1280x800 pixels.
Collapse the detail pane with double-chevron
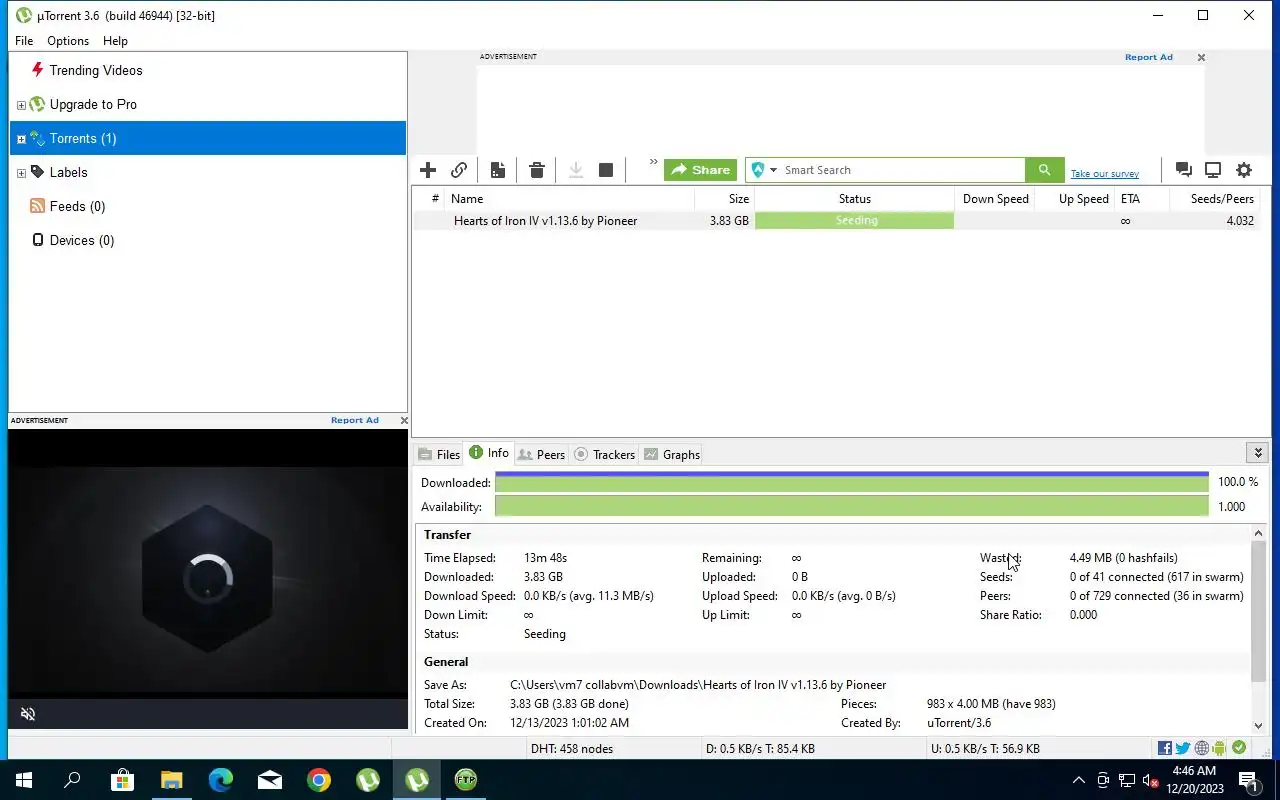click(x=1258, y=453)
